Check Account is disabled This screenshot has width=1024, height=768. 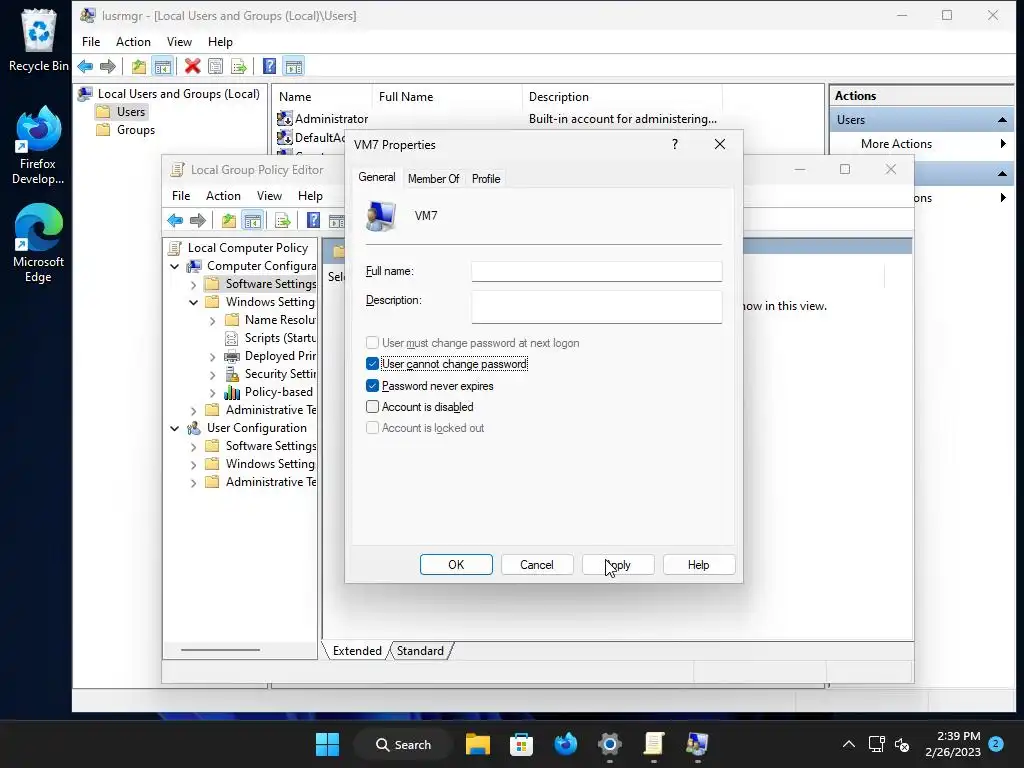coord(372,407)
